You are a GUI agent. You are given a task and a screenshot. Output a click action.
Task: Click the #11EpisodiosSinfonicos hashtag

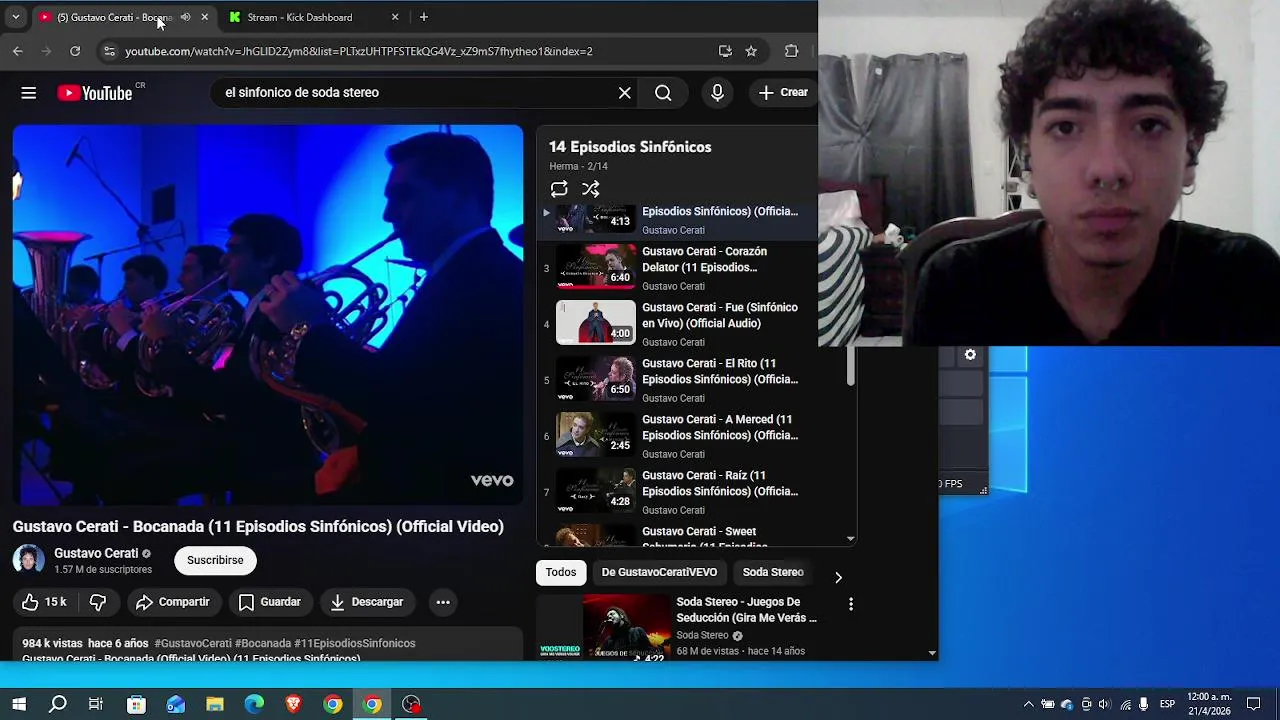(x=355, y=643)
